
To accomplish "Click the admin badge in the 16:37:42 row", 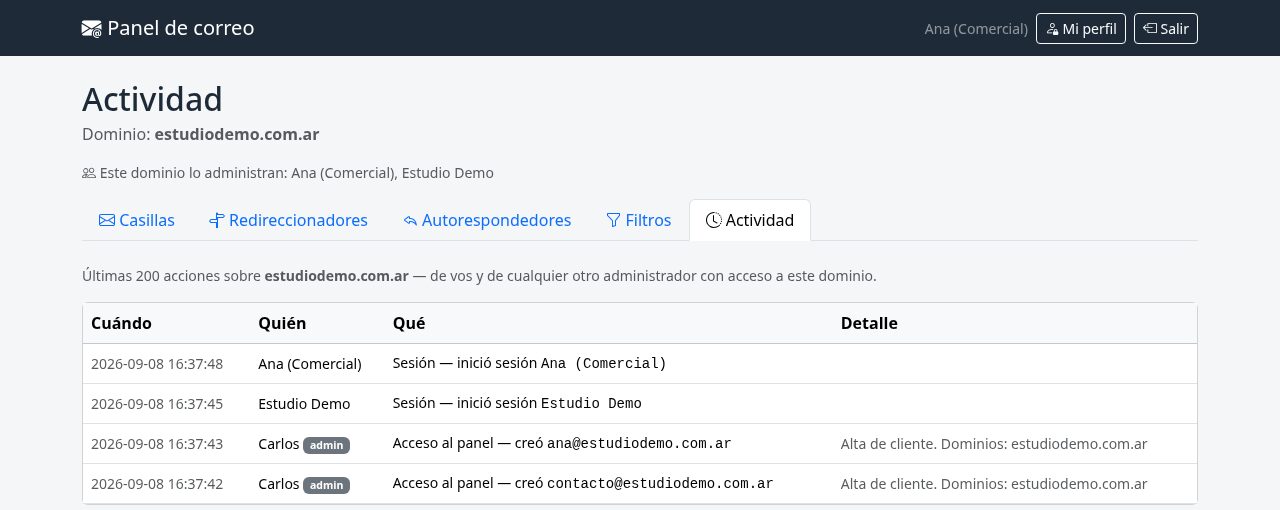I will click(x=327, y=485).
